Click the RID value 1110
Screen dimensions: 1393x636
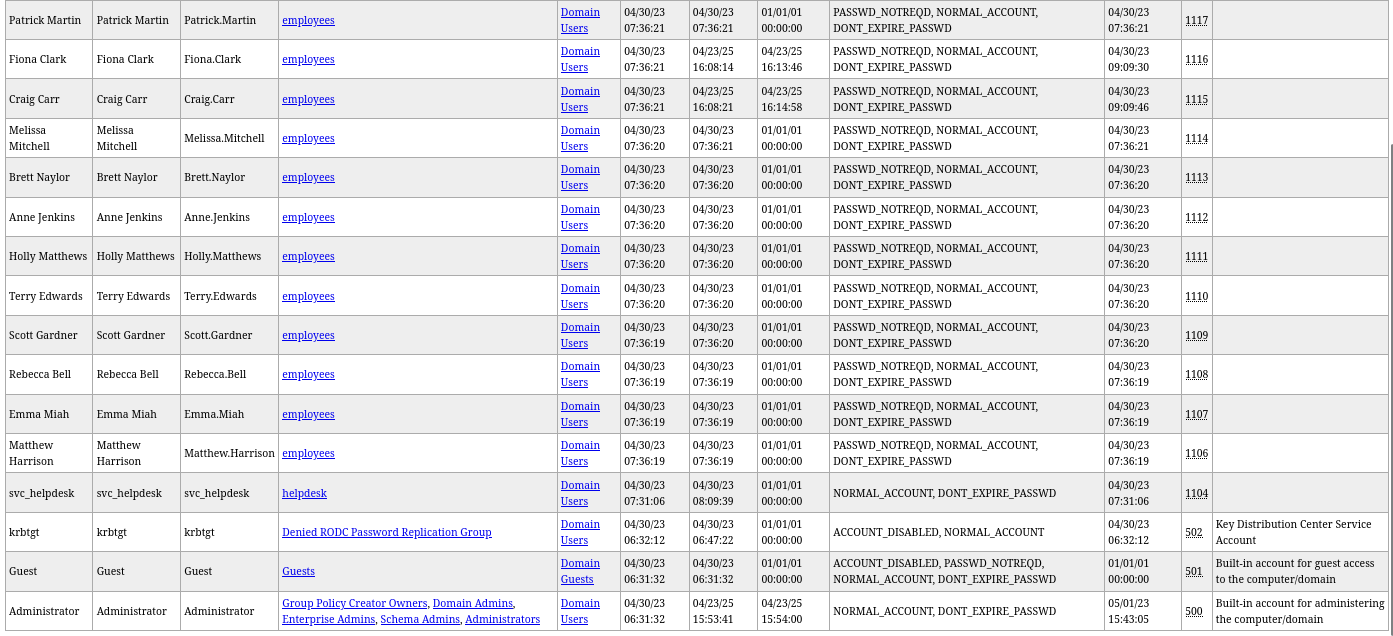pos(1196,296)
